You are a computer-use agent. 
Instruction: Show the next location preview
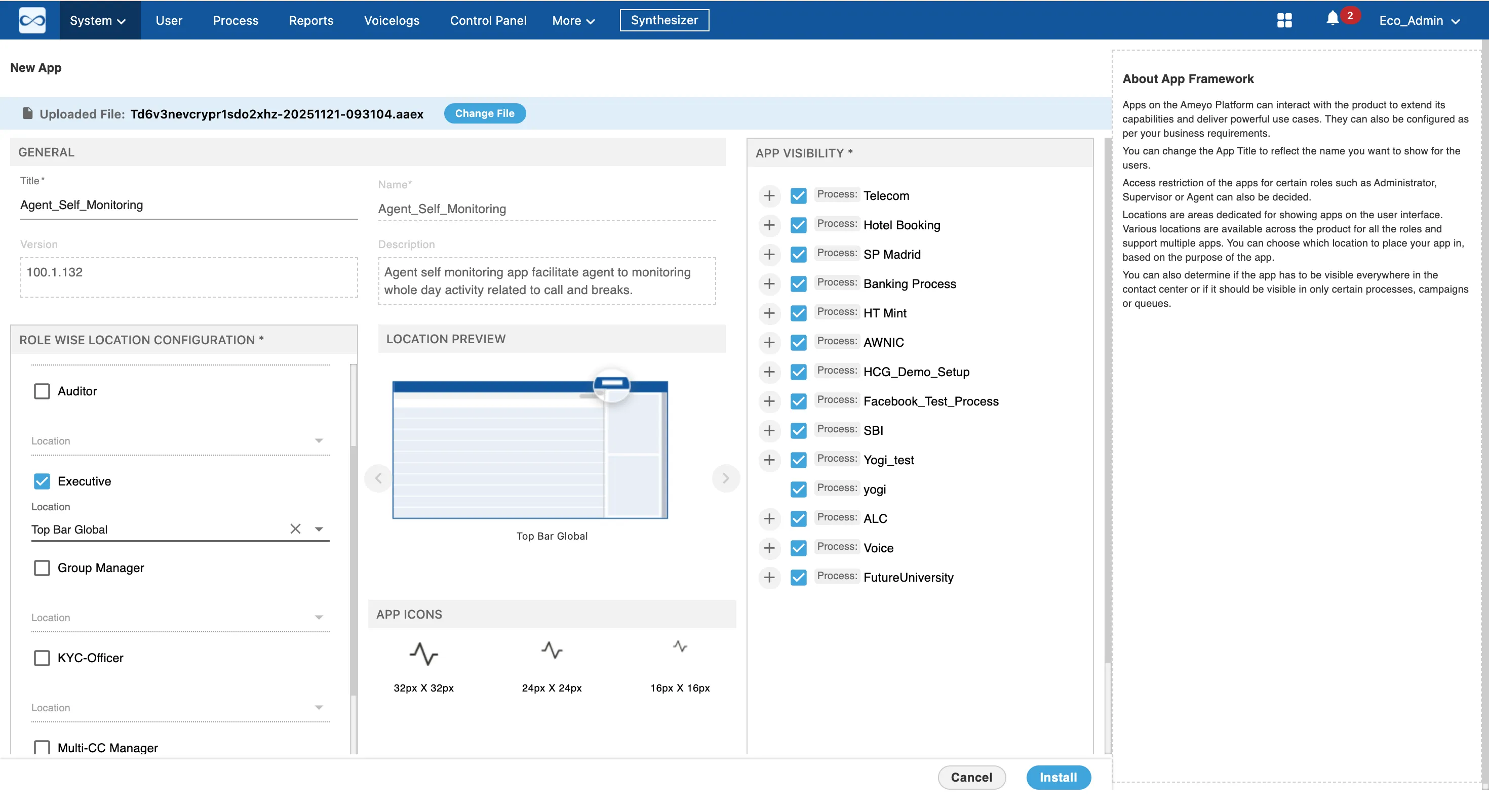tap(725, 478)
